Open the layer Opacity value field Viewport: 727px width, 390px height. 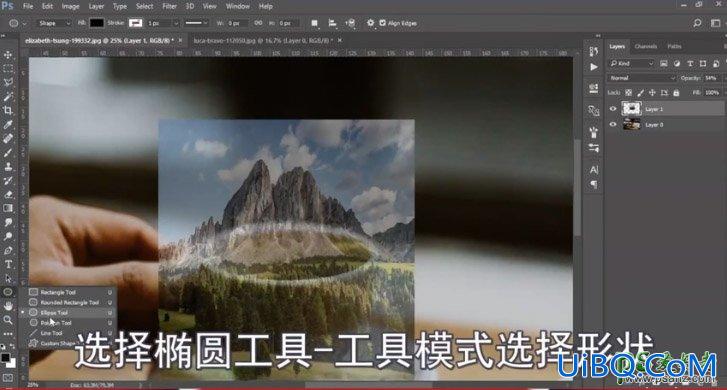point(712,78)
